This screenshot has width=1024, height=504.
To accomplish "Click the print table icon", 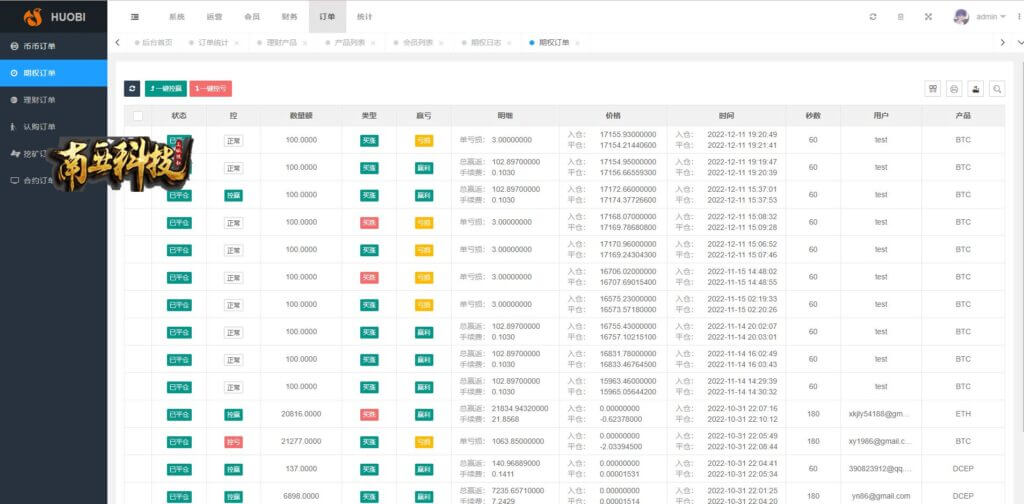I will (x=954, y=89).
